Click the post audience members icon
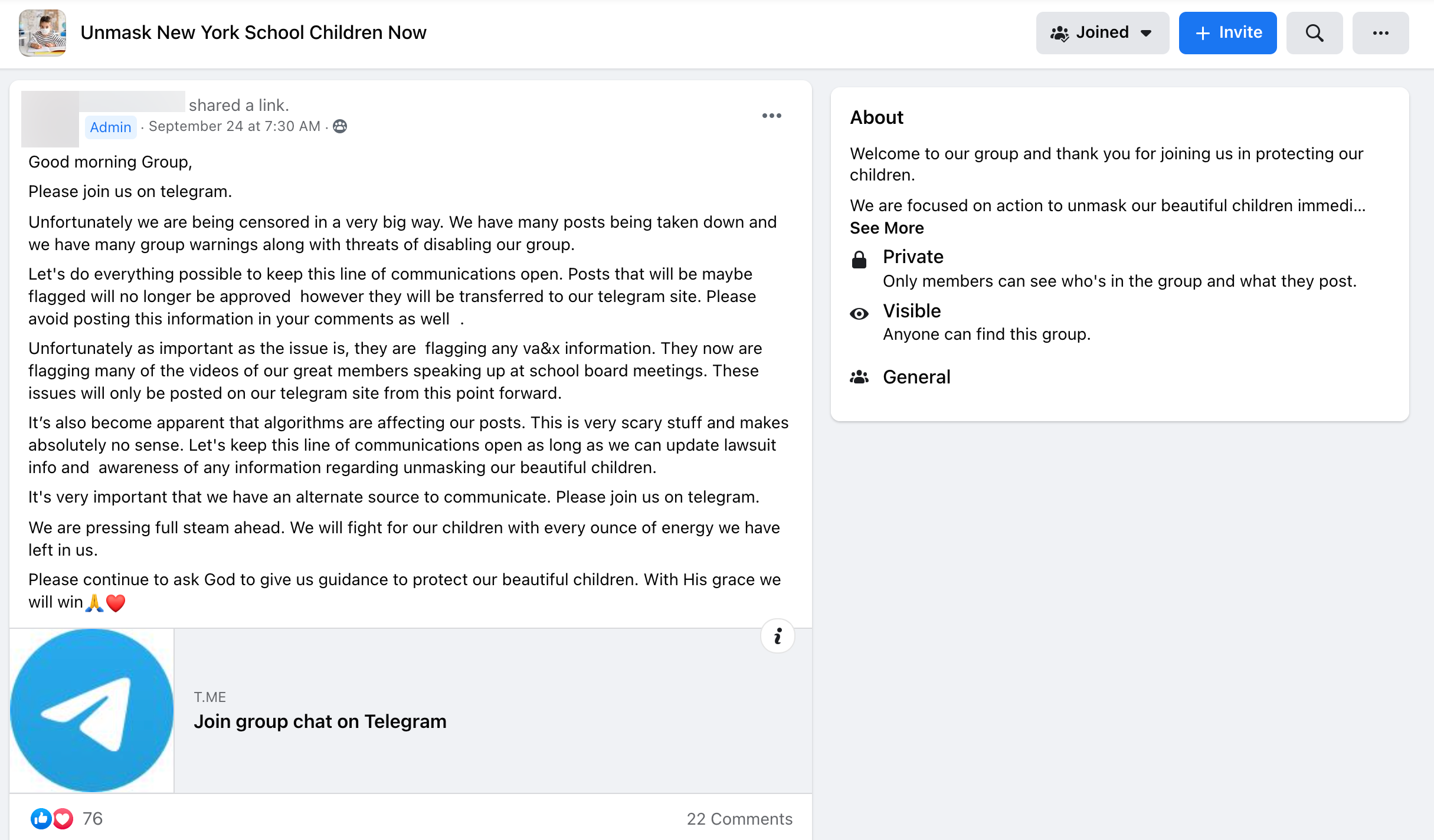This screenshot has width=1434, height=840. 340,126
